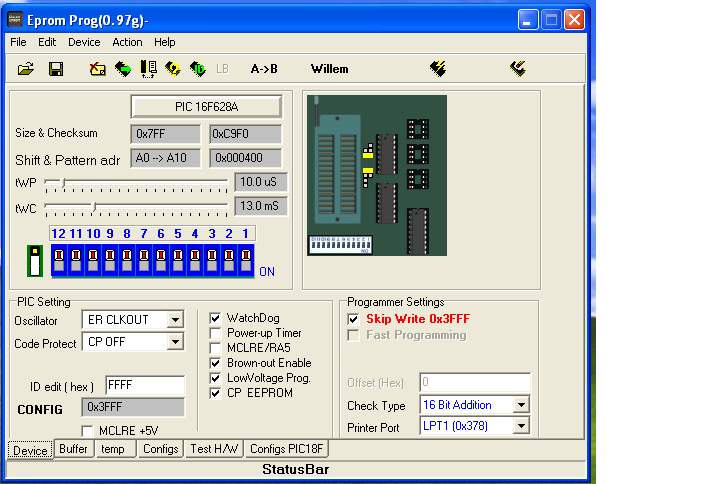Click the CONFIG 0x3FFF field
720x484 pixels.
[133, 407]
